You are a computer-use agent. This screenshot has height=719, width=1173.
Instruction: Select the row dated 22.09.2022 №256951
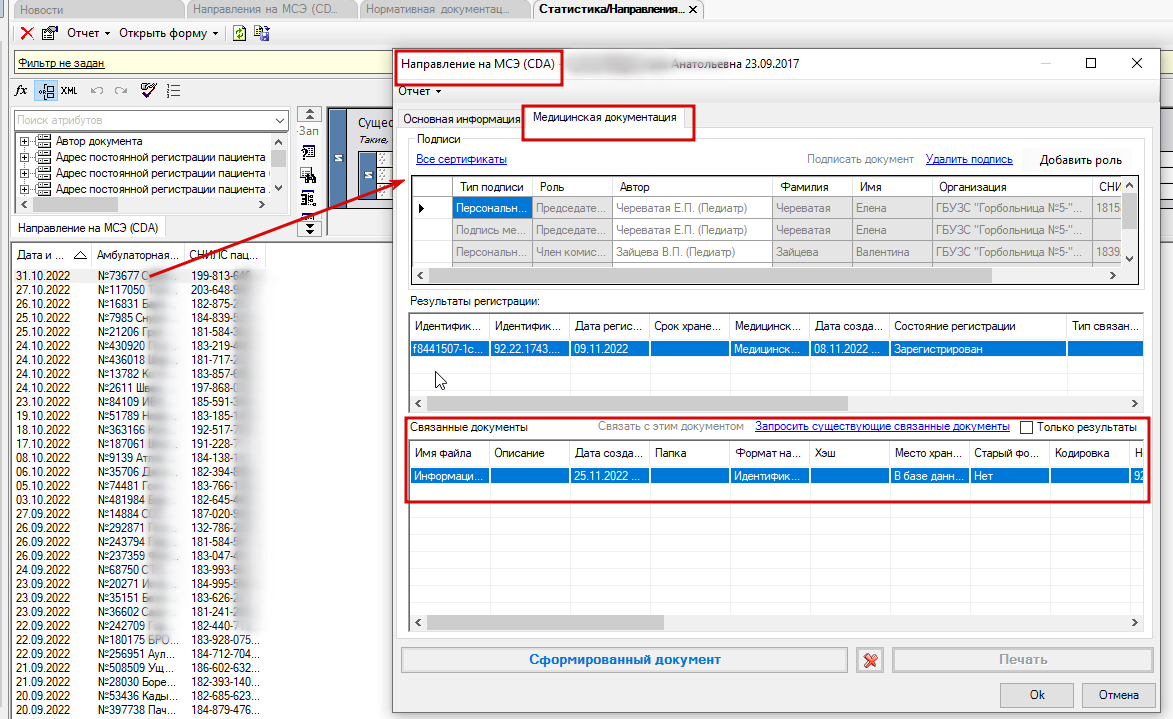click(138, 654)
